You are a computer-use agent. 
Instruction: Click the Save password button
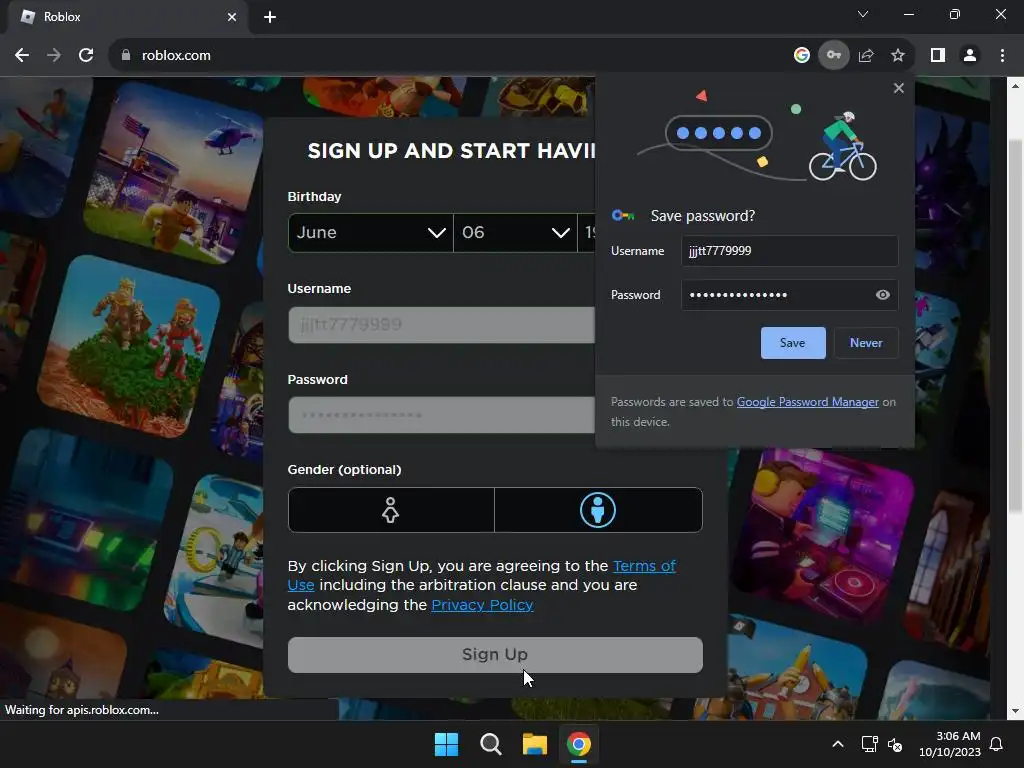(x=793, y=343)
